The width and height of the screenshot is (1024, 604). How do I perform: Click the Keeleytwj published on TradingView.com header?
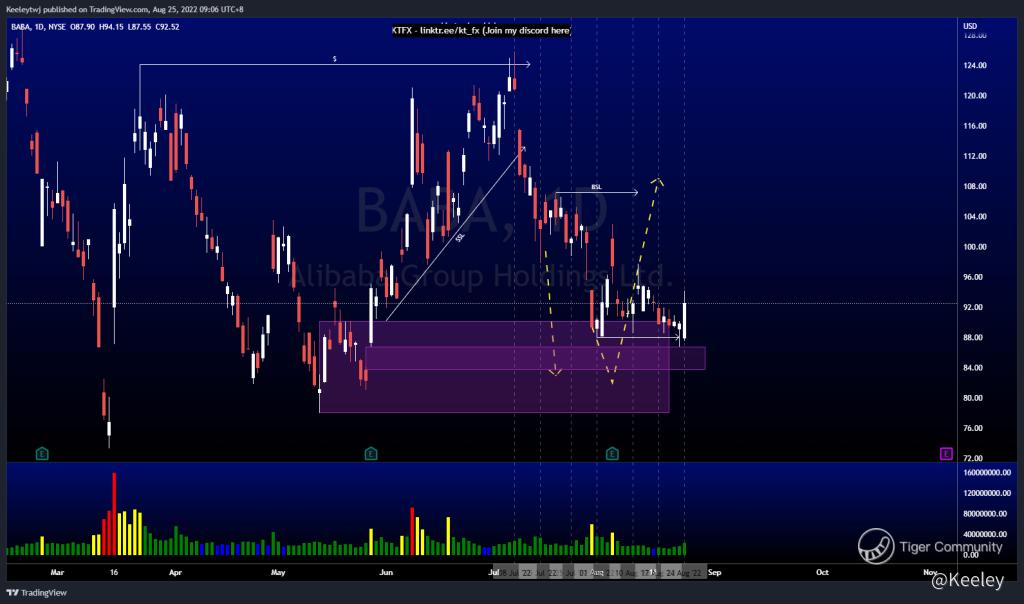click(x=125, y=10)
